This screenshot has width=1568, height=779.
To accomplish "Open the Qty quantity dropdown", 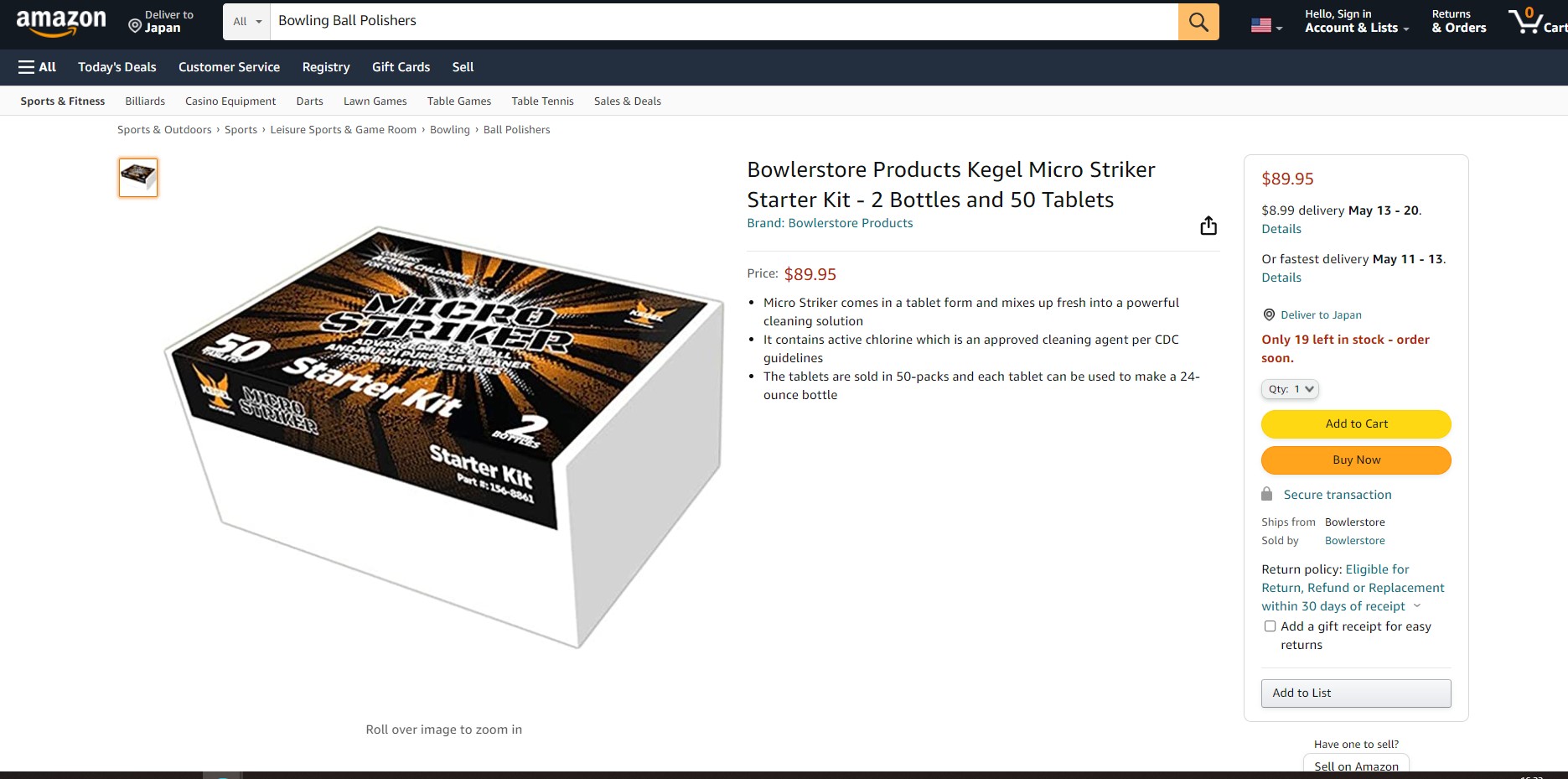I will pos(1290,389).
